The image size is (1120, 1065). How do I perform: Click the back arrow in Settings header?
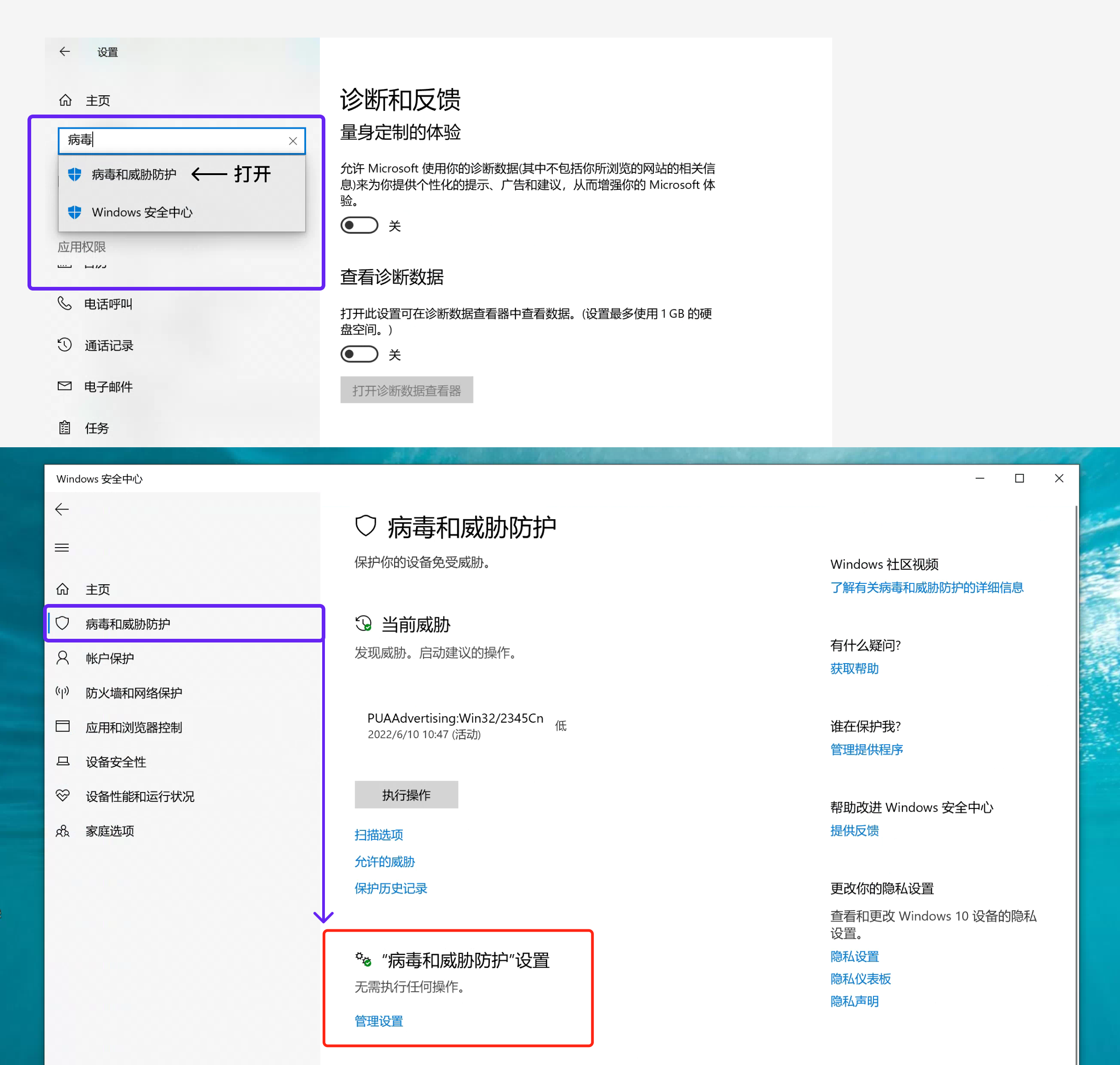(x=65, y=52)
